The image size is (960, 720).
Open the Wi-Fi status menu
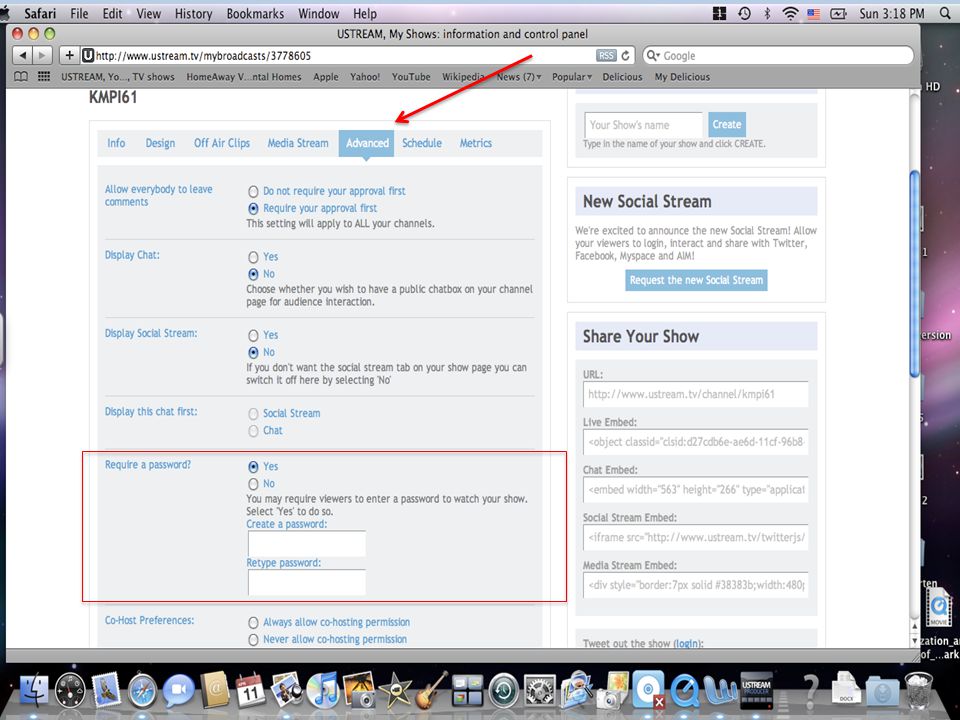[790, 13]
